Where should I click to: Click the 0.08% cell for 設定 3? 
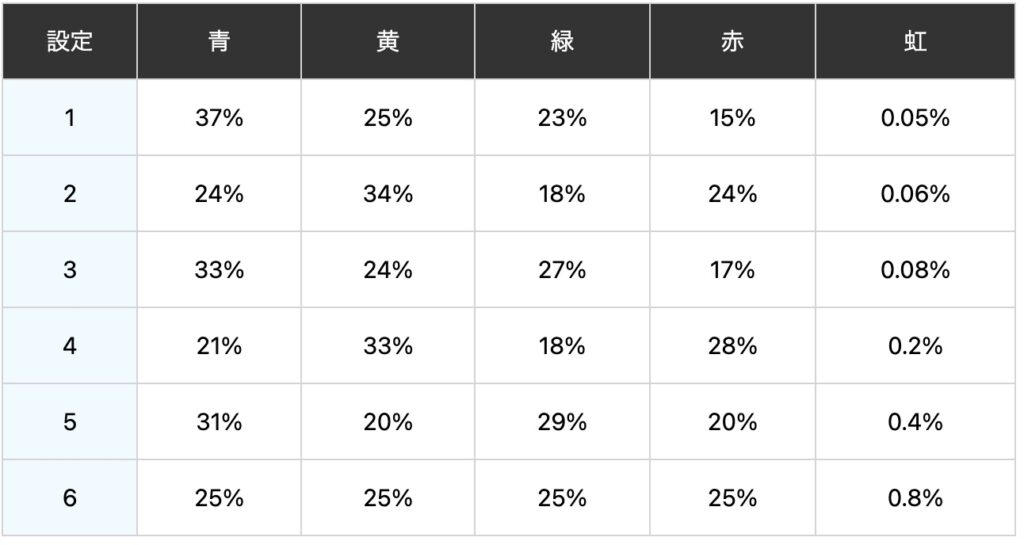click(x=915, y=270)
